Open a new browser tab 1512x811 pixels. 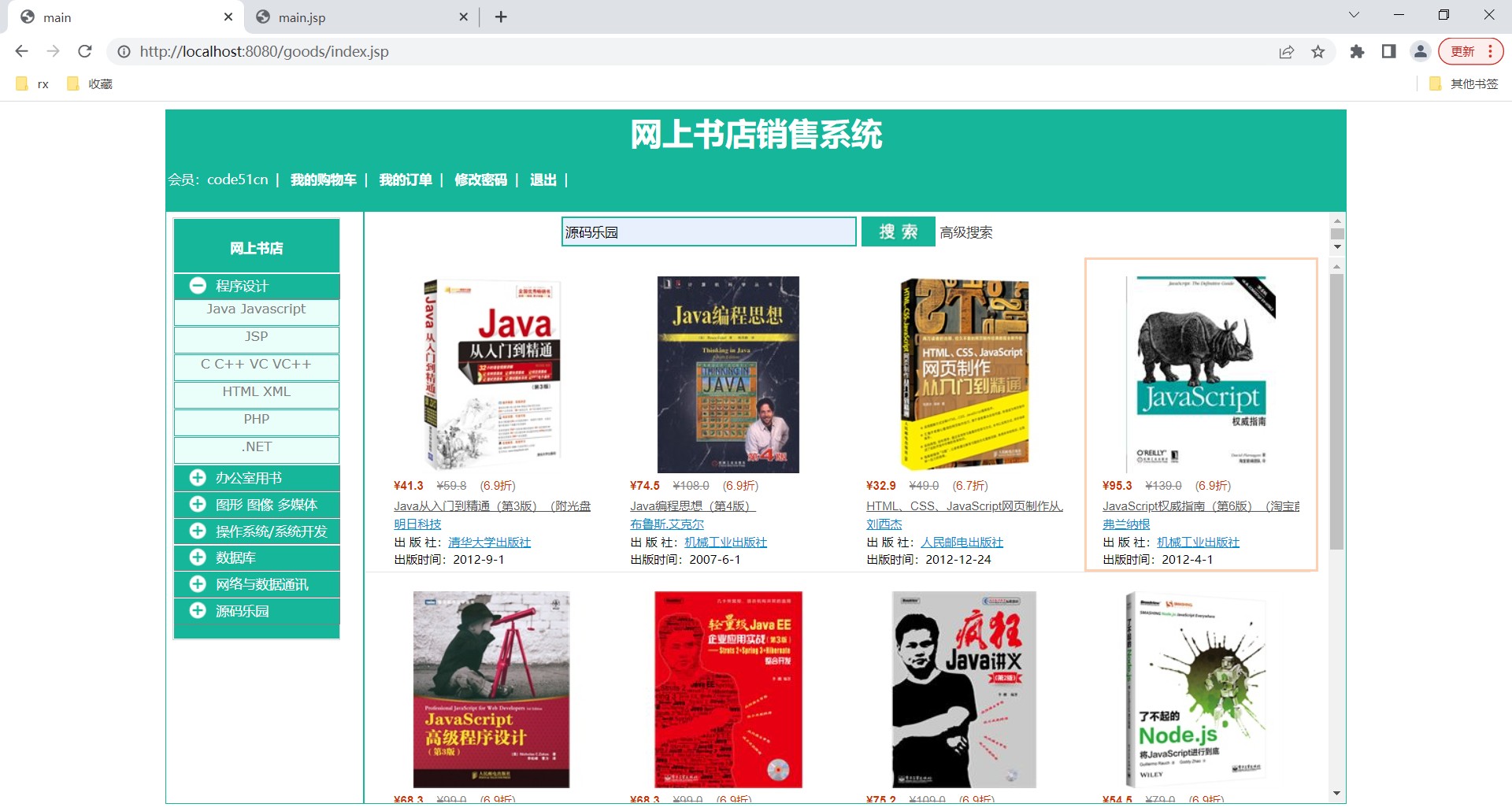pos(501,17)
